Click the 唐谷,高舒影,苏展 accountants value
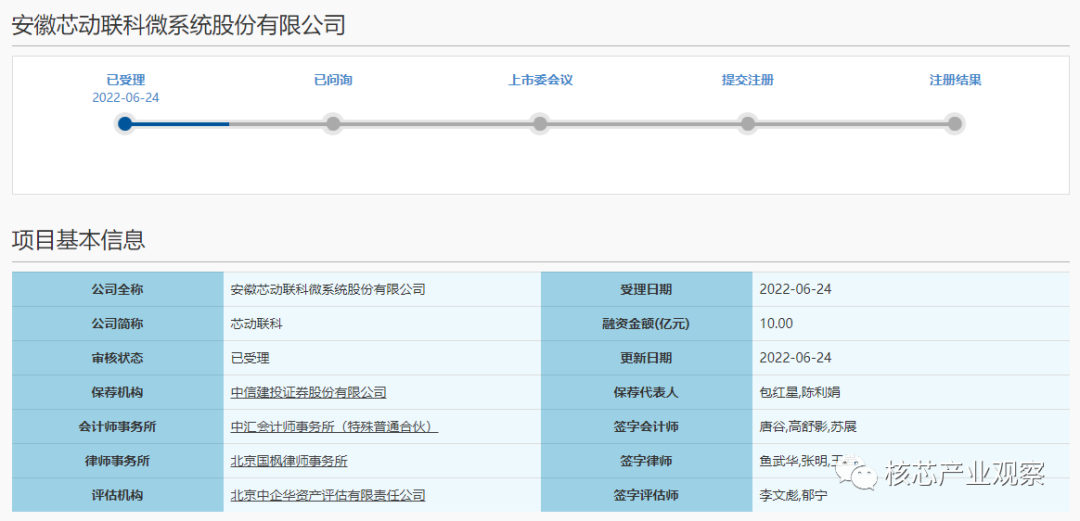This screenshot has width=1080, height=521. [808, 427]
